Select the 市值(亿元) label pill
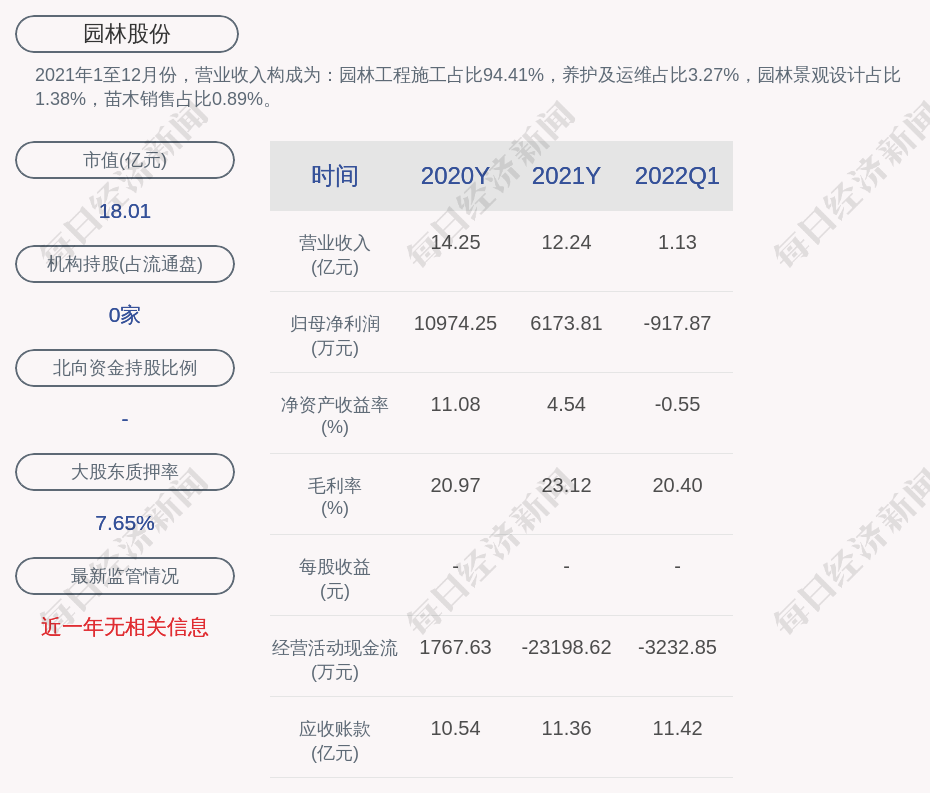The width and height of the screenshot is (930, 793). (125, 160)
